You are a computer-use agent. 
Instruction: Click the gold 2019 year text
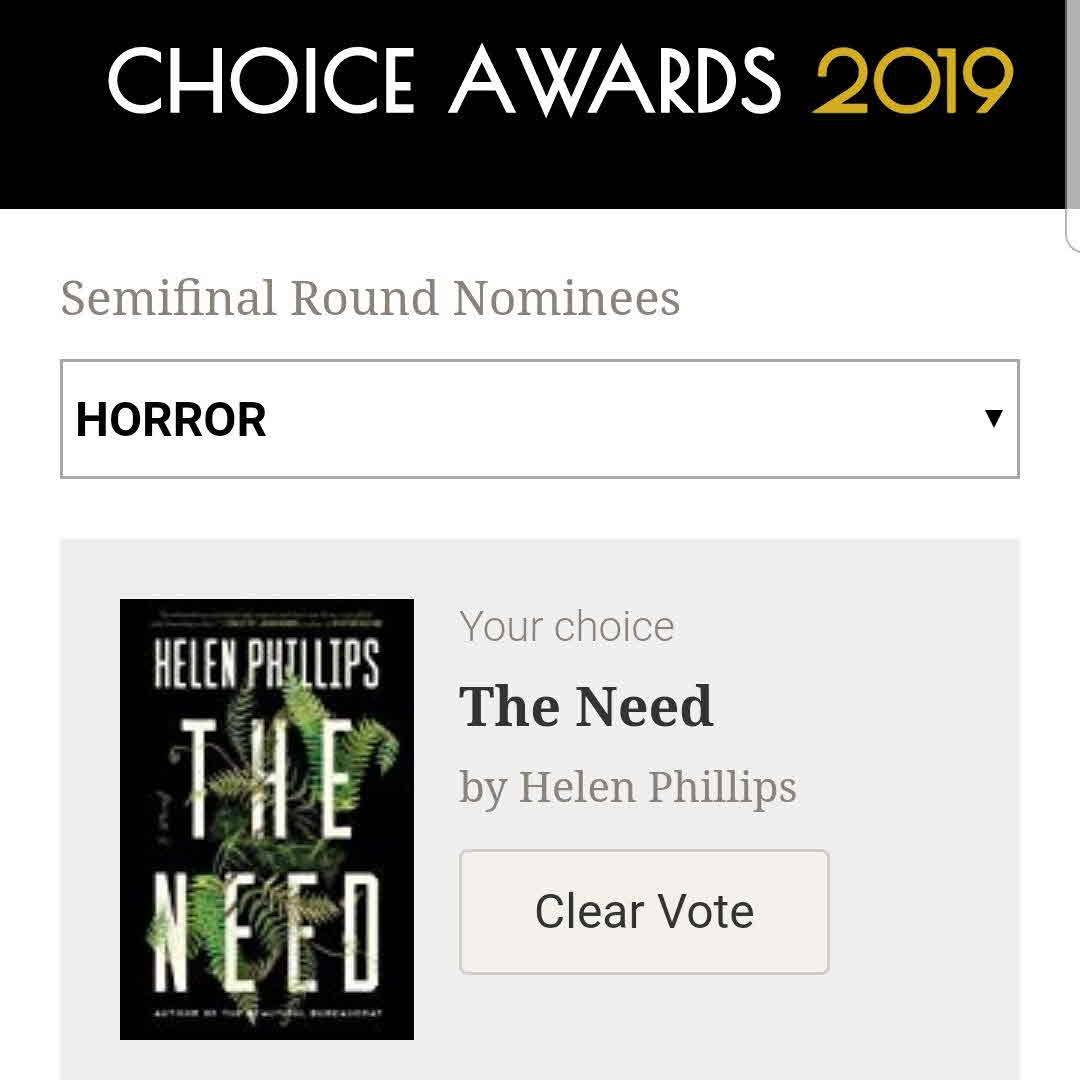(x=913, y=80)
